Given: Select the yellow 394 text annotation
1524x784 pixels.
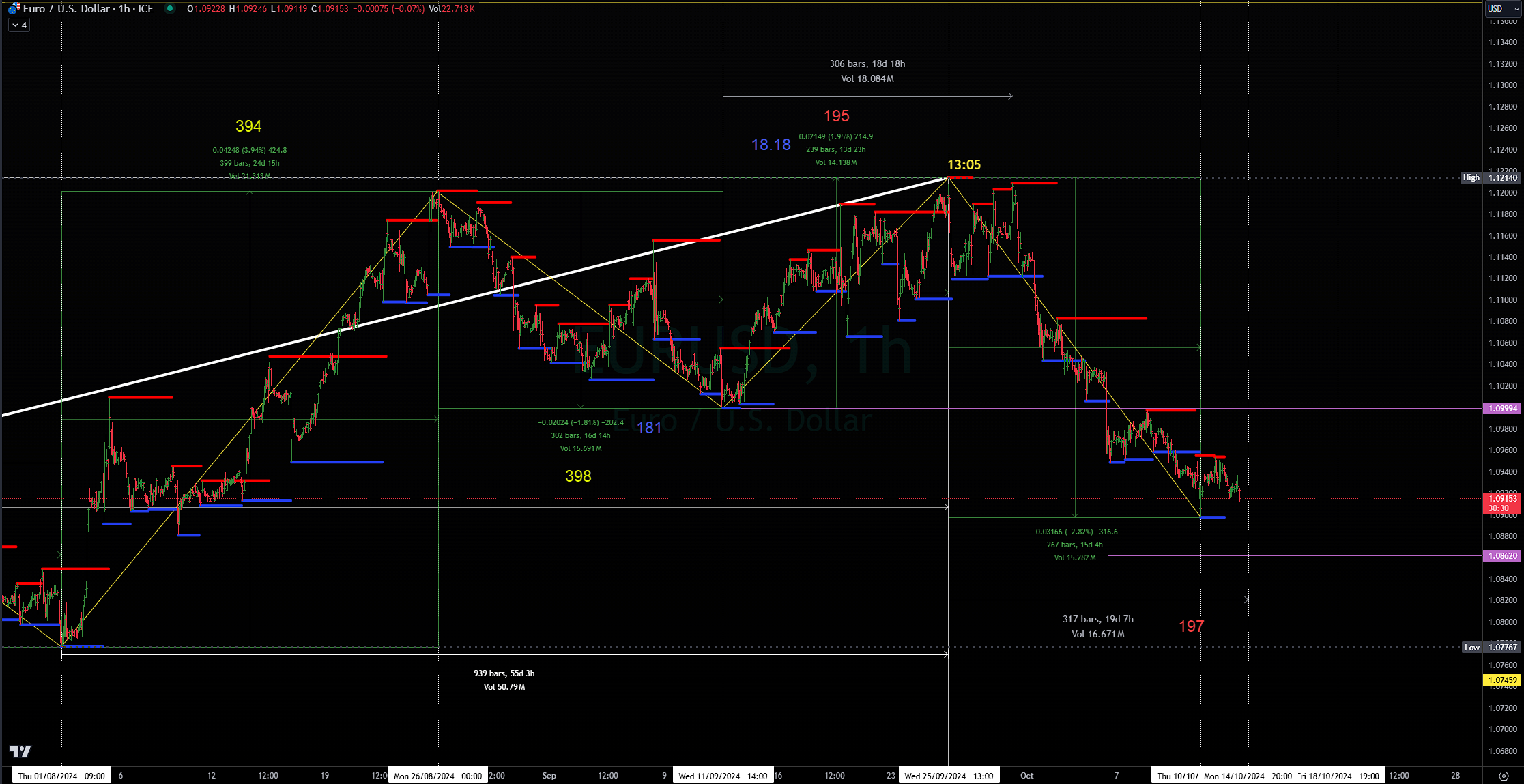Looking at the screenshot, I should pyautogui.click(x=248, y=126).
